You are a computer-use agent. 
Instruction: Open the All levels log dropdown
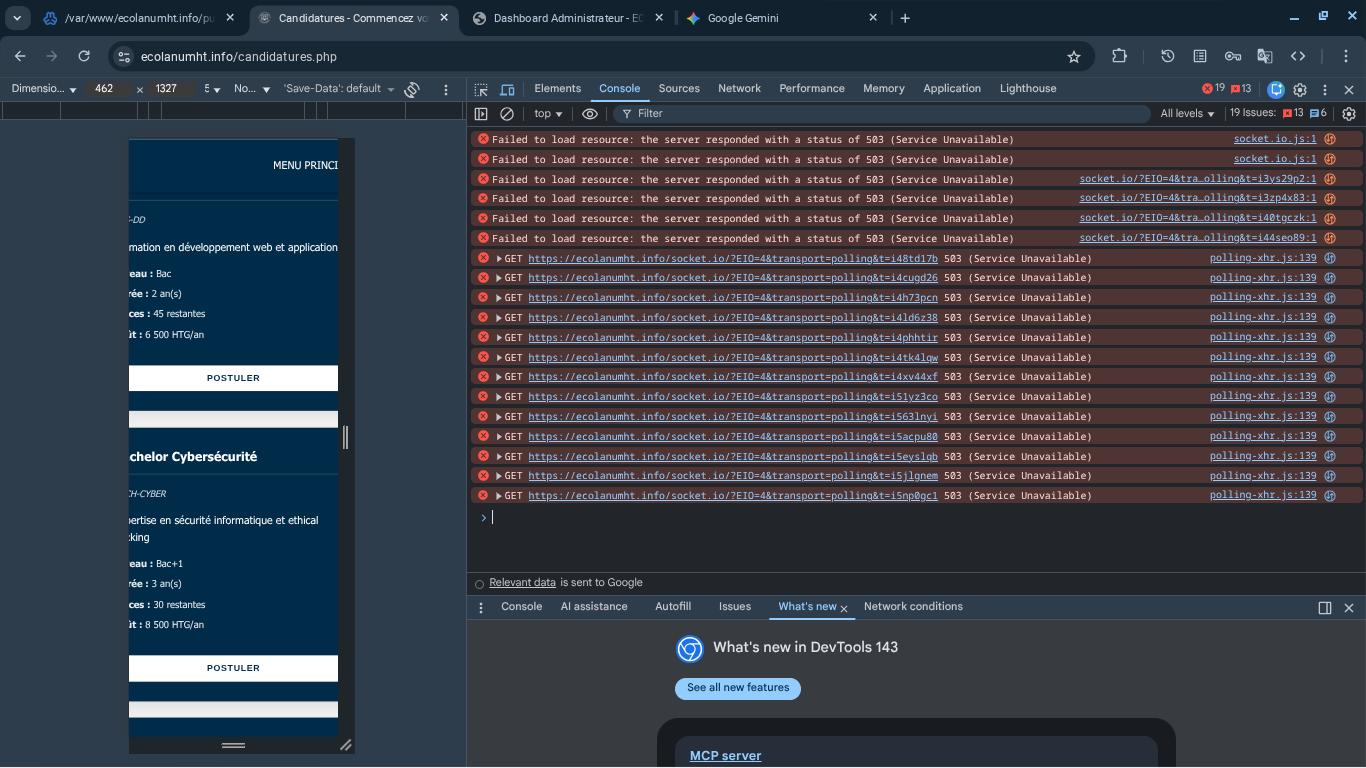(1187, 114)
